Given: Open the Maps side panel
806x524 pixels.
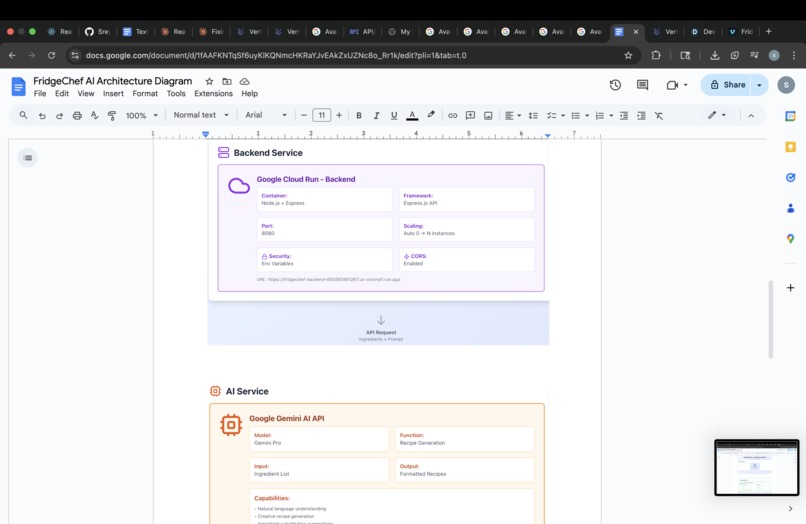Looking at the screenshot, I should [x=791, y=239].
